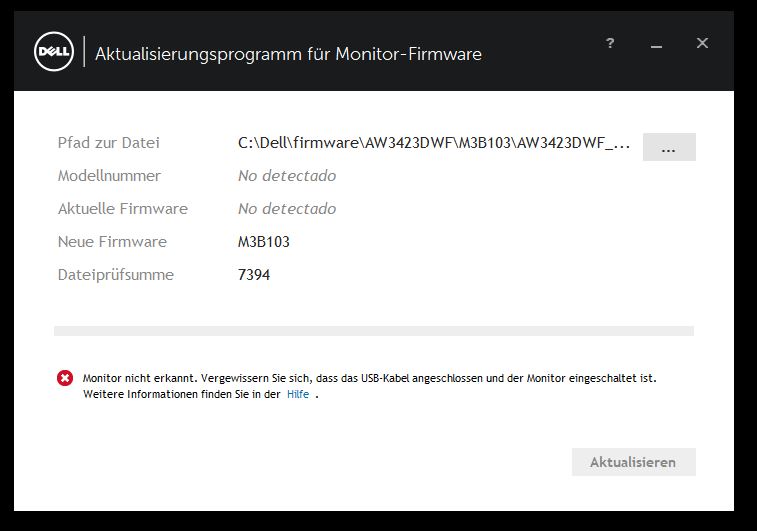757x531 pixels.
Task: Click the 'Pfad zur Datei' label
Action: coord(109,143)
